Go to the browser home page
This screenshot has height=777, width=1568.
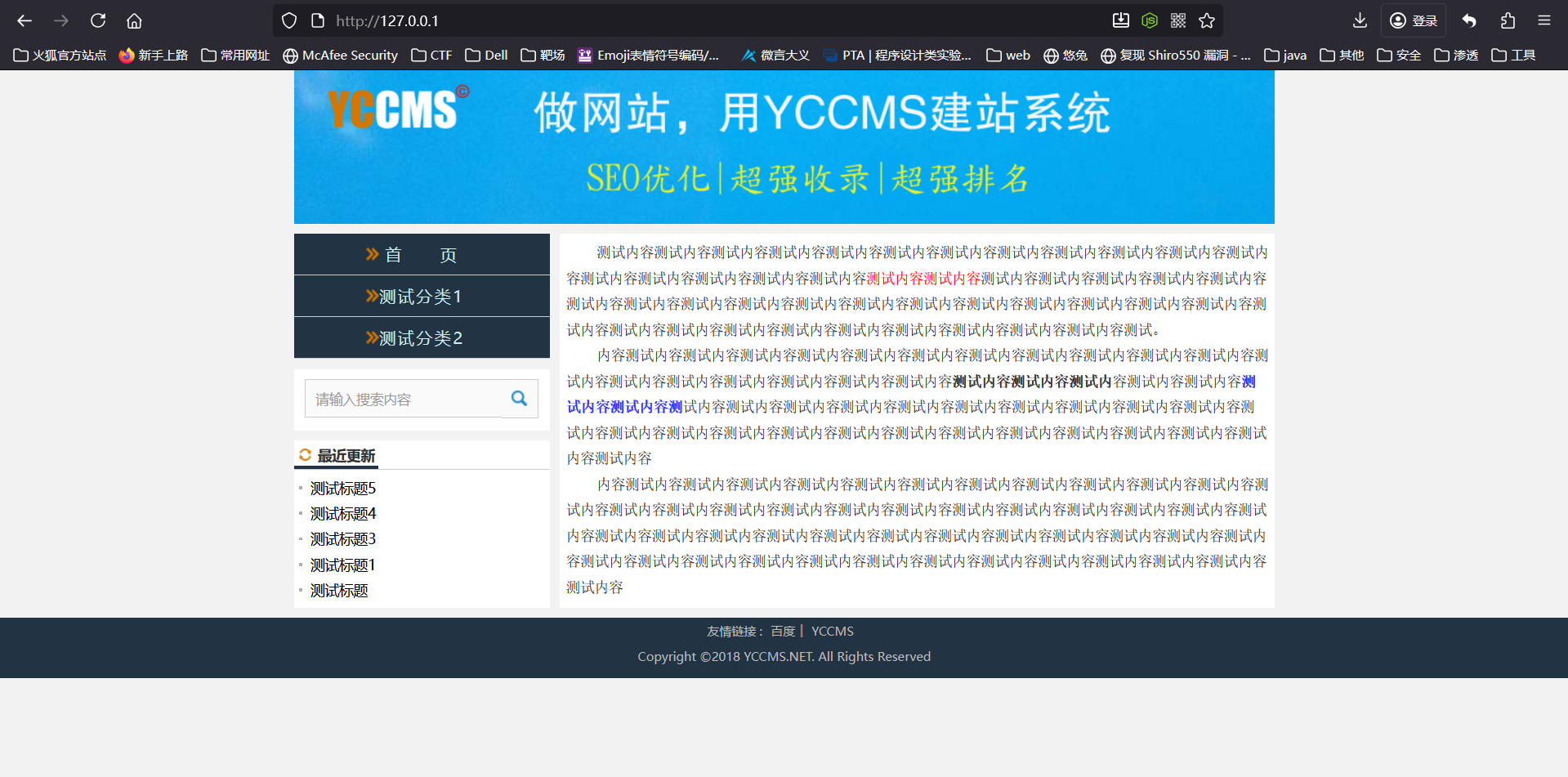point(134,20)
